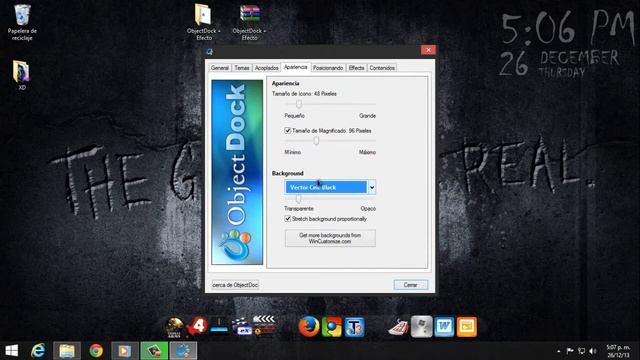This screenshot has width=640, height=360.
Task: Launch the red number 4 game icon in dock
Action: click(x=197, y=327)
